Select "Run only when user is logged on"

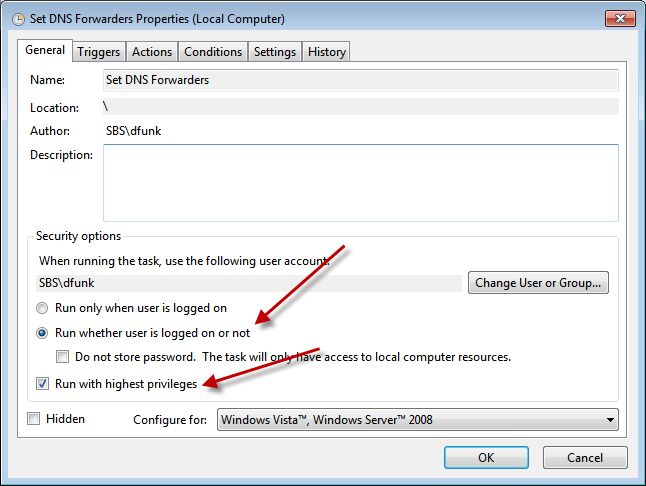tap(43, 308)
